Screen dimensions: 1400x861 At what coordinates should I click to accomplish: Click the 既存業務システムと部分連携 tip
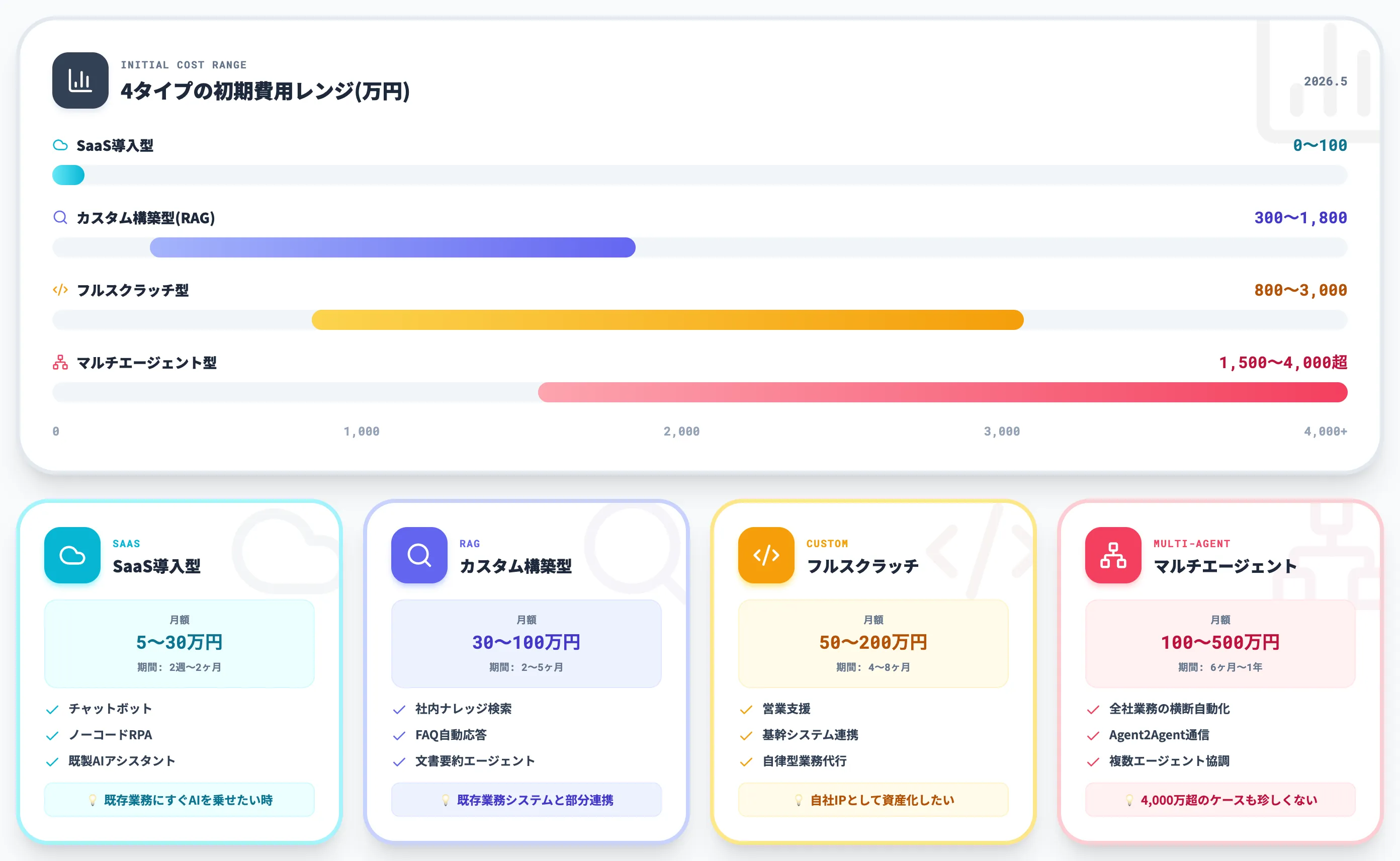click(x=526, y=800)
